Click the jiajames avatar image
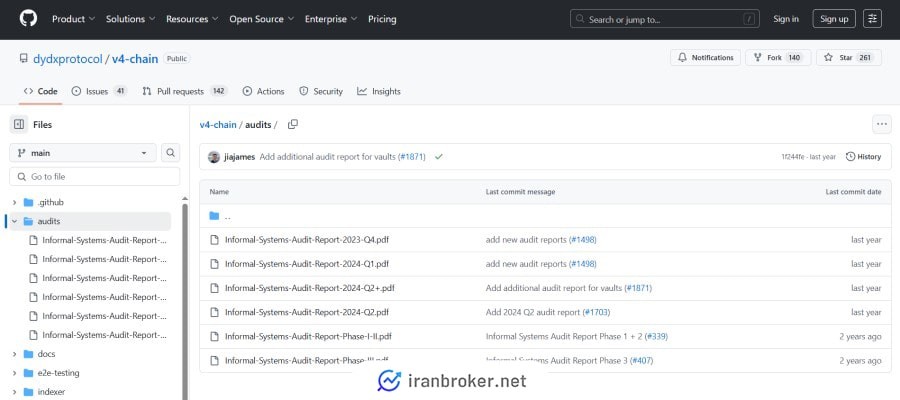This screenshot has height=400, width=900. coord(214,157)
